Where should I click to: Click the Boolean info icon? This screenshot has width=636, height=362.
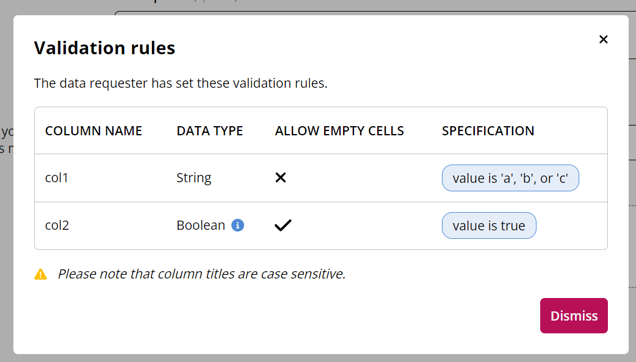coord(238,225)
